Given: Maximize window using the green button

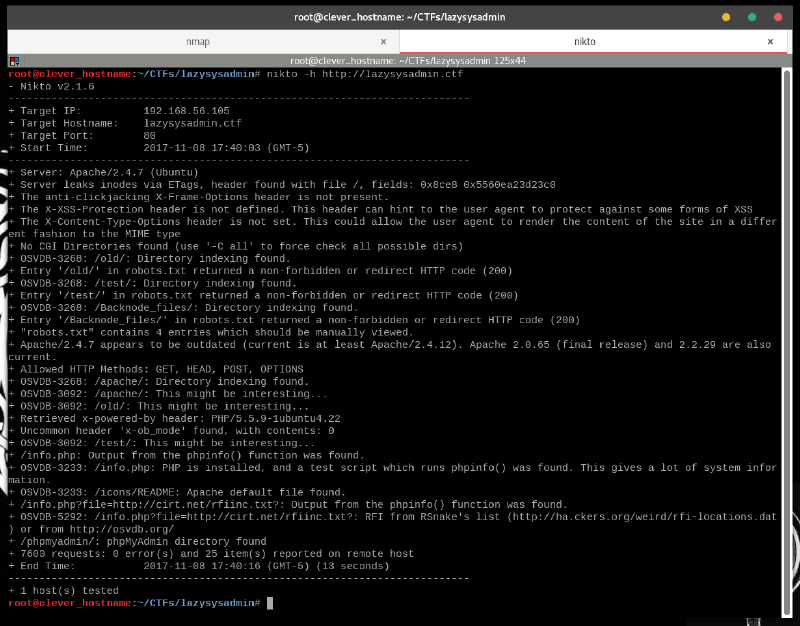Looking at the screenshot, I should [752, 17].
